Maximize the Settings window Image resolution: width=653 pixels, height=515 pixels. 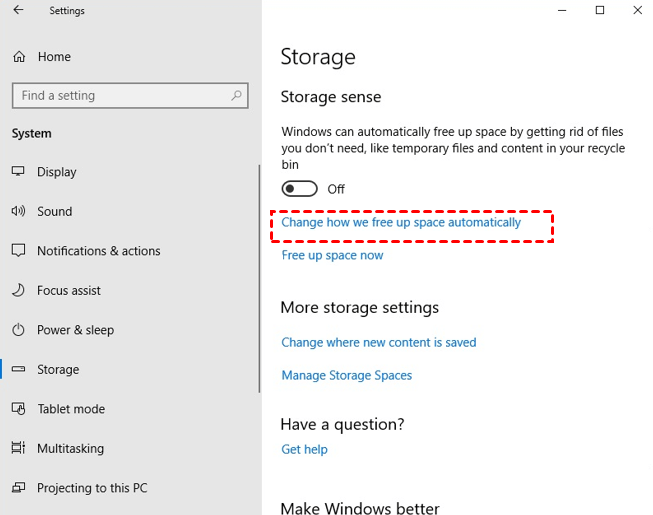coord(599,11)
